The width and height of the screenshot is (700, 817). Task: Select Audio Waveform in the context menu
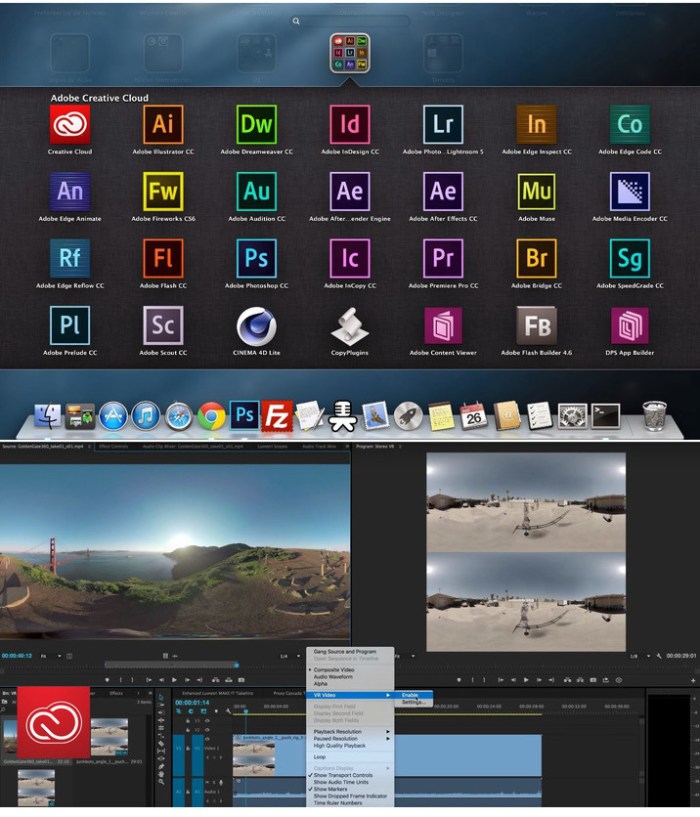(x=332, y=676)
